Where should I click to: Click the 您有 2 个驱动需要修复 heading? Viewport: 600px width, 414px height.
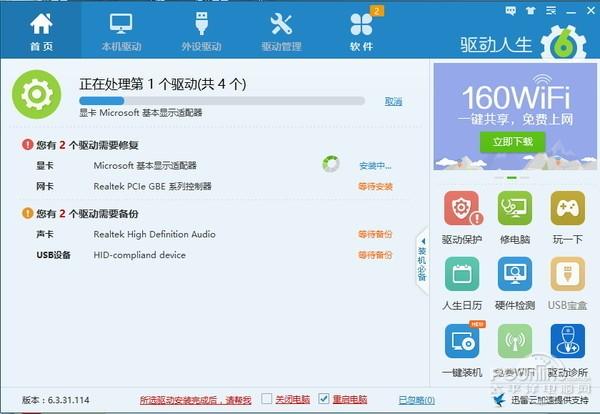(x=87, y=145)
